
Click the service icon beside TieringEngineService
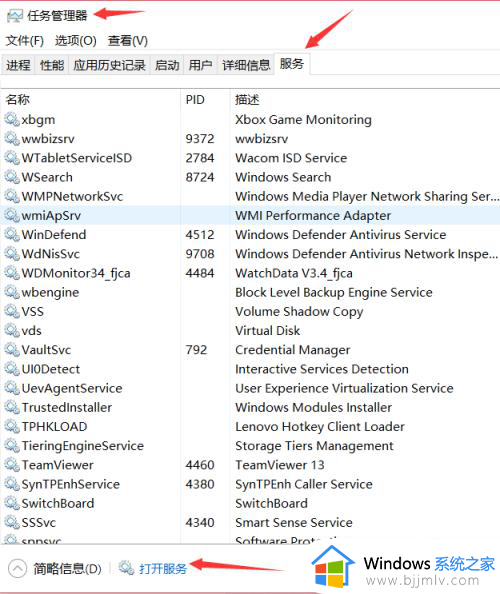(x=12, y=446)
